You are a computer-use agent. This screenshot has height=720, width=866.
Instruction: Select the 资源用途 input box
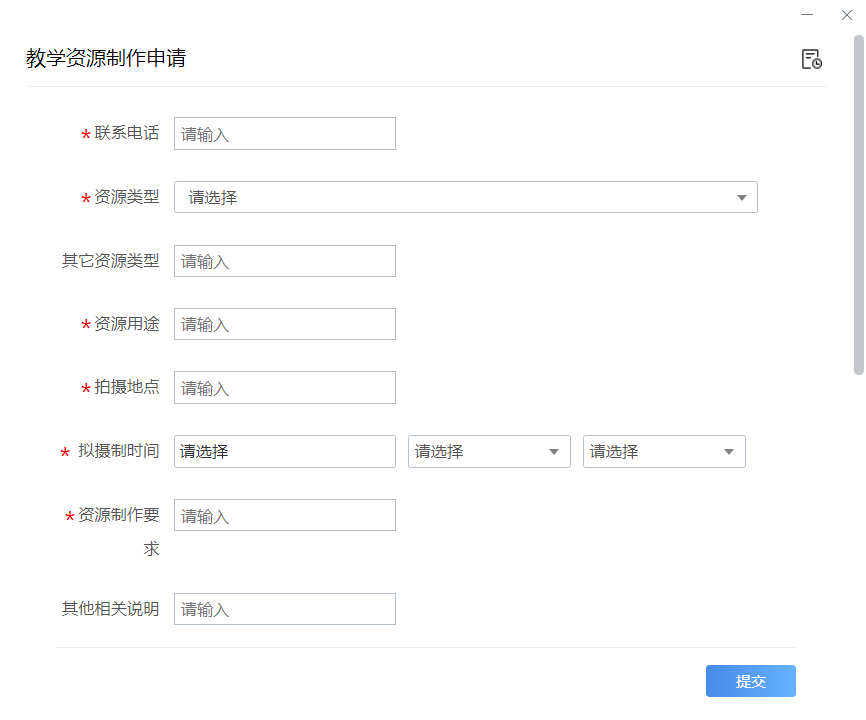(x=285, y=324)
